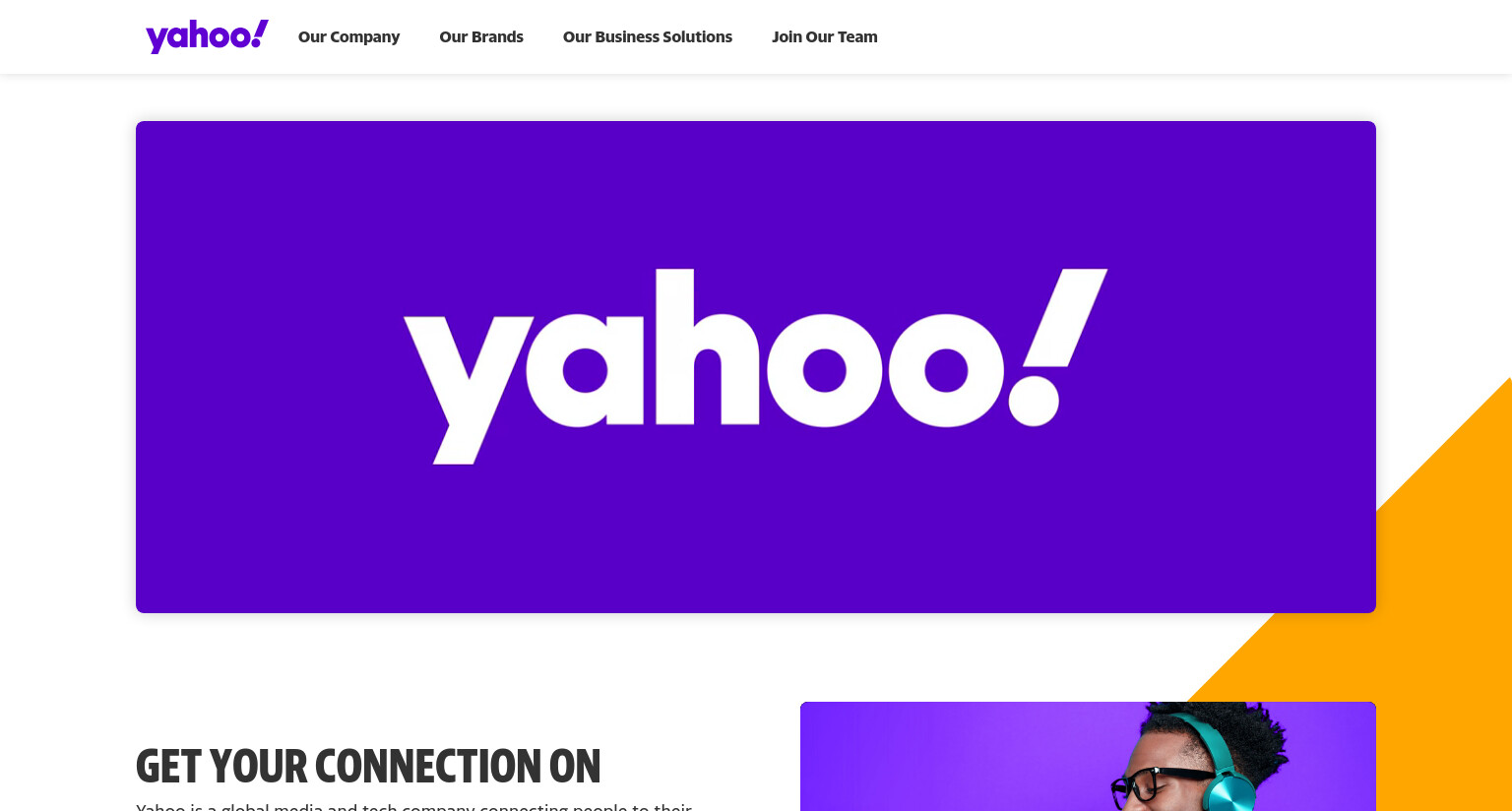Click the exclamation mark in the header logo
The width and height of the screenshot is (1512, 811).
click(259, 33)
